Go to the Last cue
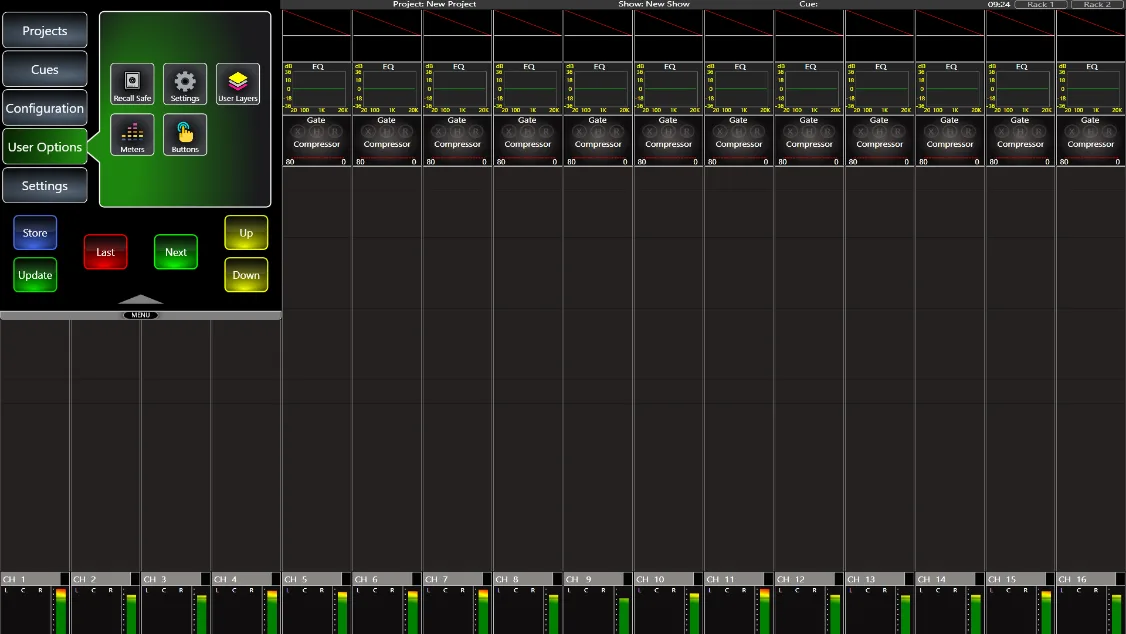This screenshot has height=634, width=1126. pyautogui.click(x=106, y=252)
